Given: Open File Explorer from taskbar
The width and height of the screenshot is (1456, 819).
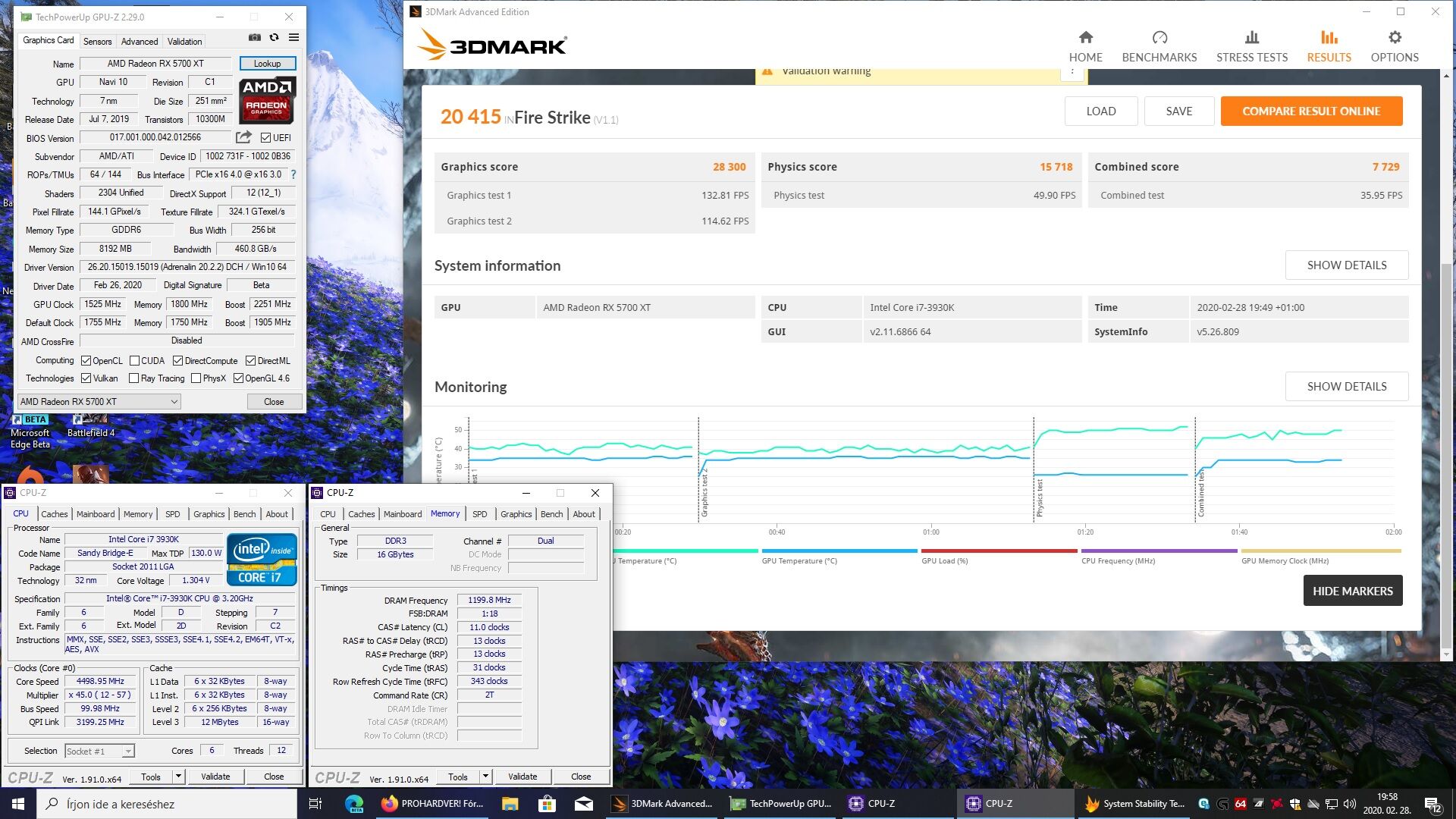Looking at the screenshot, I should 510,804.
